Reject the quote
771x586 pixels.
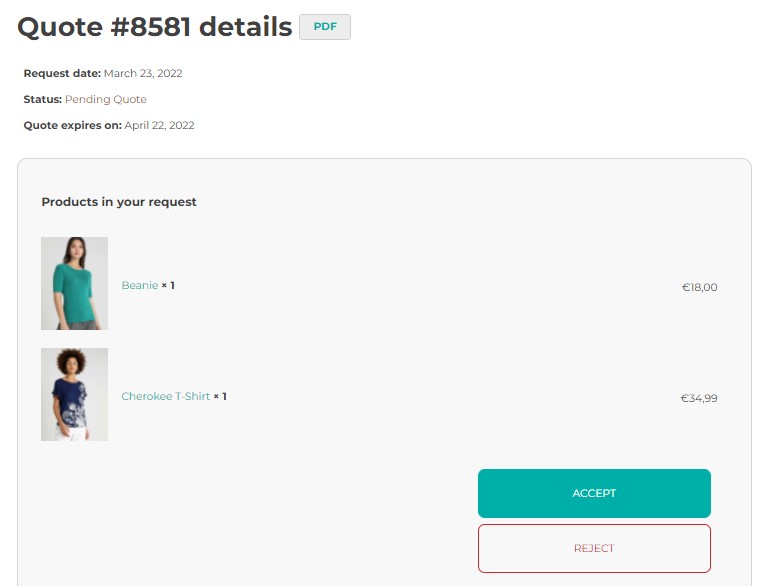(x=594, y=548)
